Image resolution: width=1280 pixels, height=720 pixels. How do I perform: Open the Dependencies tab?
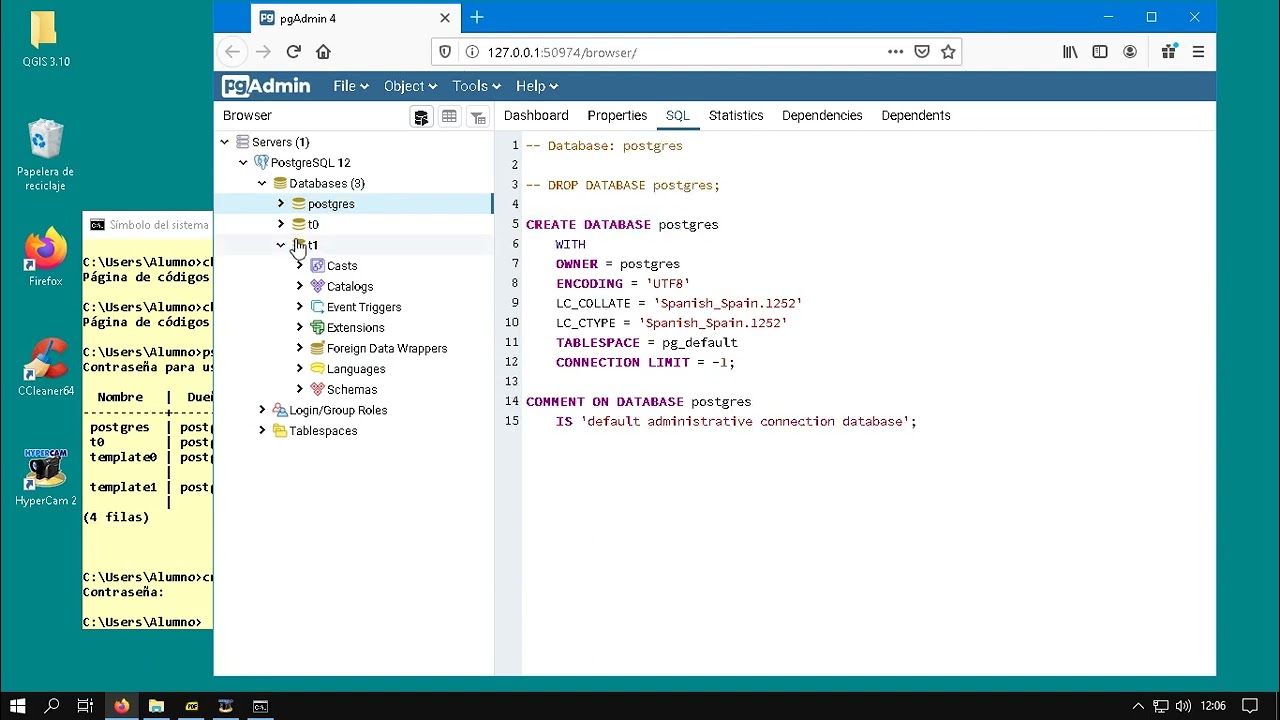[x=822, y=116]
